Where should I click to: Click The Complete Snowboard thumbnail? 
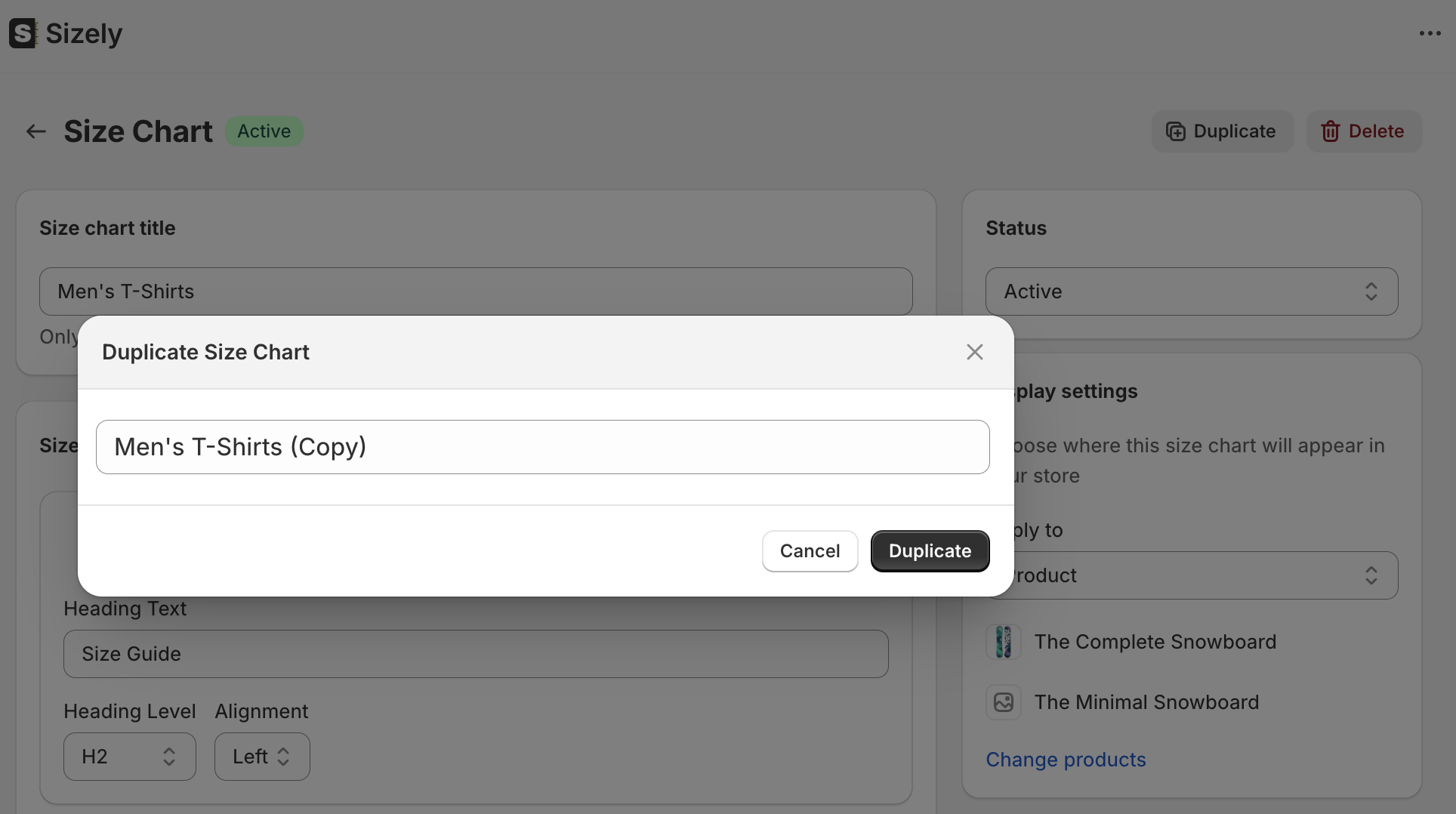[x=1004, y=642]
